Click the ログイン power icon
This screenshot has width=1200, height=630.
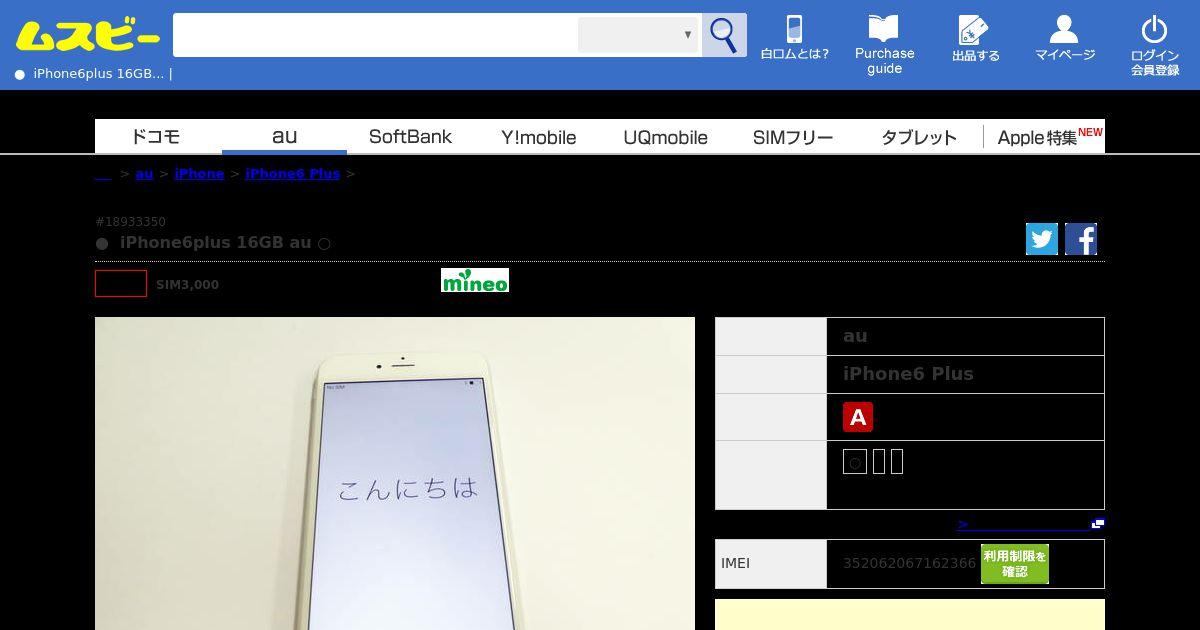click(1155, 45)
